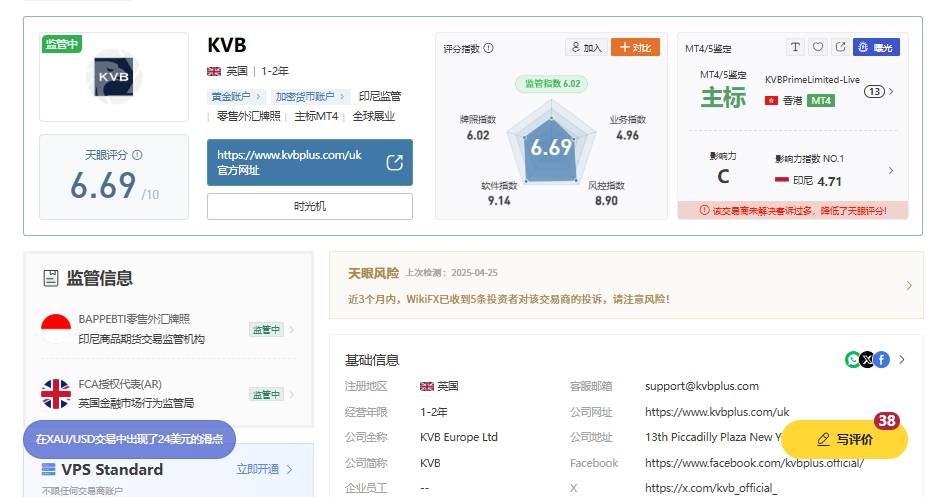Image resolution: width=945 pixels, height=497 pixels.
Task: Click the Indonesia flag icon for BAPPEBTI
Action: [56, 328]
